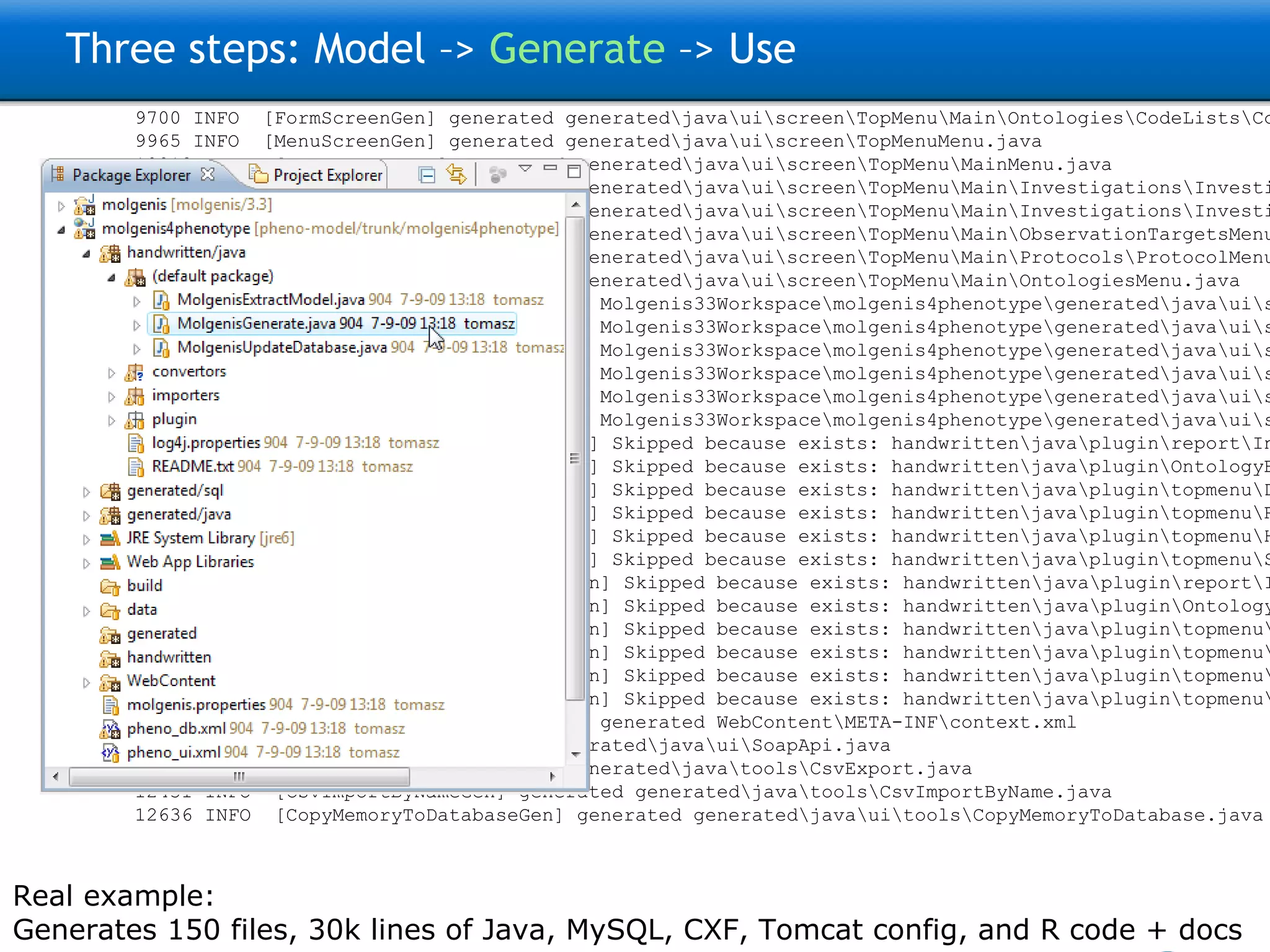Expand MolgenisGenerate.java entry
The image size is (1270, 952).
[x=137, y=325]
